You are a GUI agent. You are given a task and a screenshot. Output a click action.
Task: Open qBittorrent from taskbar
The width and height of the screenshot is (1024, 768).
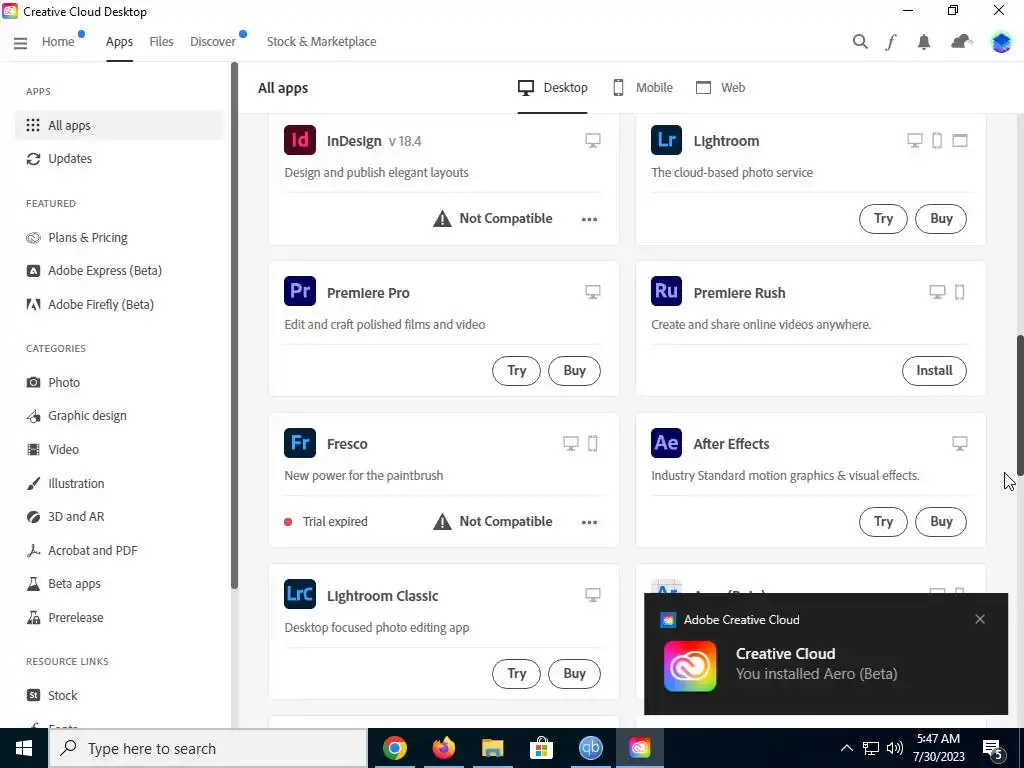click(x=590, y=748)
